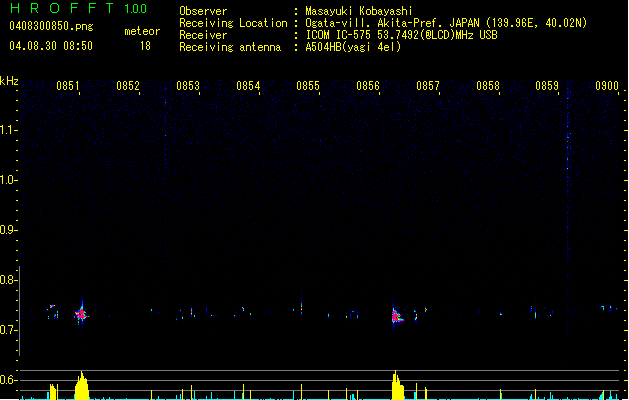This screenshot has height=400, width=629.
Task: Click the 0857 time marker
Action: (428, 86)
